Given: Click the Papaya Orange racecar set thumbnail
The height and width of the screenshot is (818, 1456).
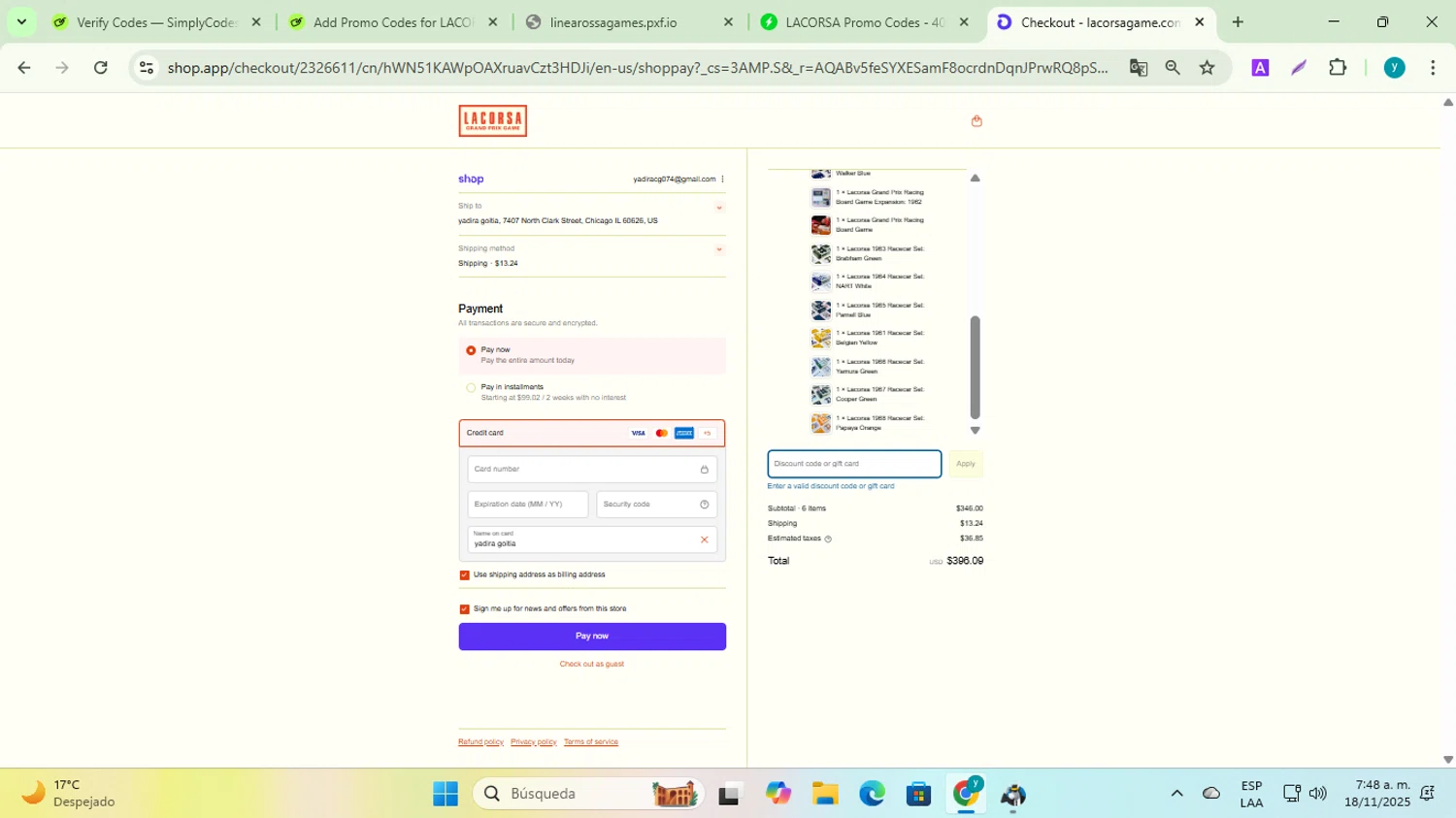Looking at the screenshot, I should click(x=821, y=423).
